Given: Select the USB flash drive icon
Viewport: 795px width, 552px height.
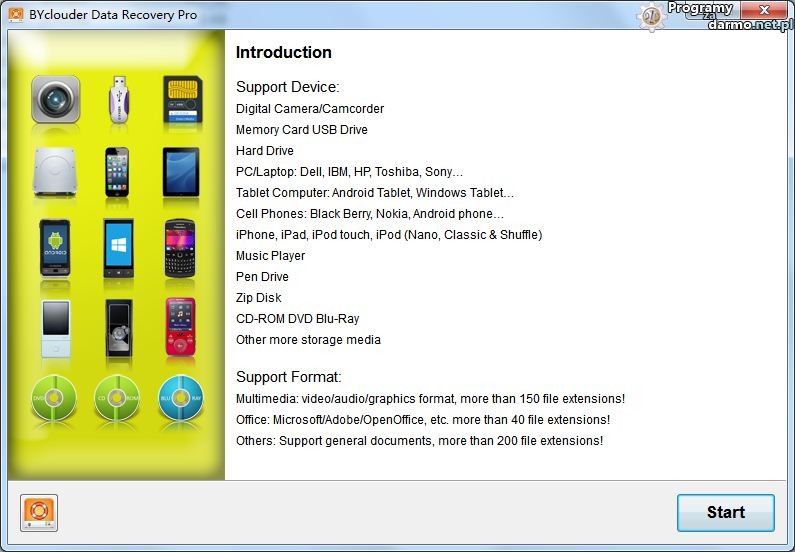Looking at the screenshot, I should pos(118,99).
